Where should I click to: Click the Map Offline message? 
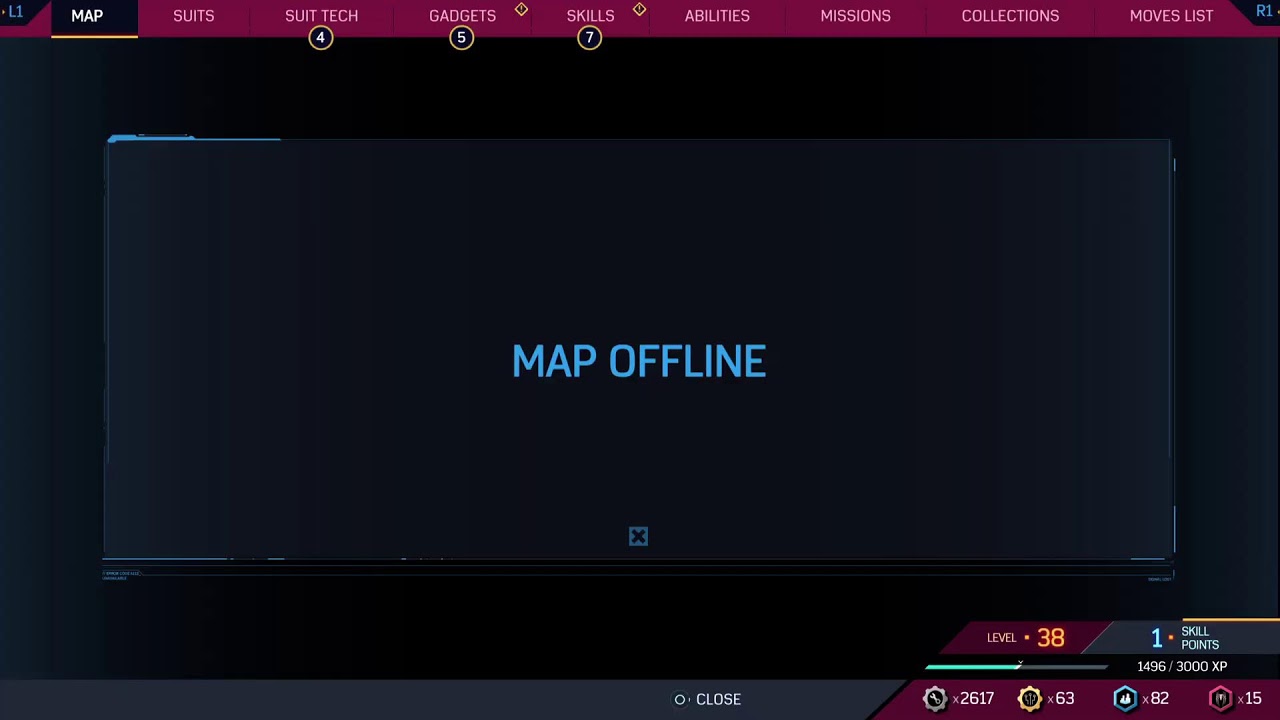639,361
